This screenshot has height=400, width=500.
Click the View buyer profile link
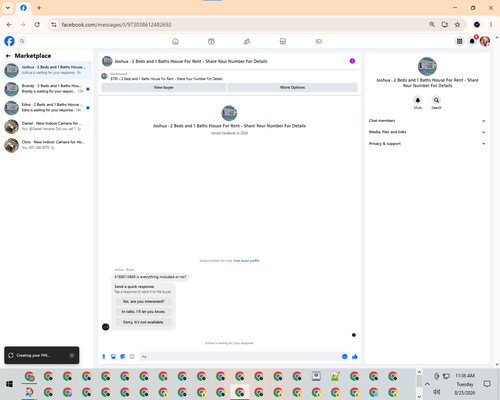tap(246, 261)
